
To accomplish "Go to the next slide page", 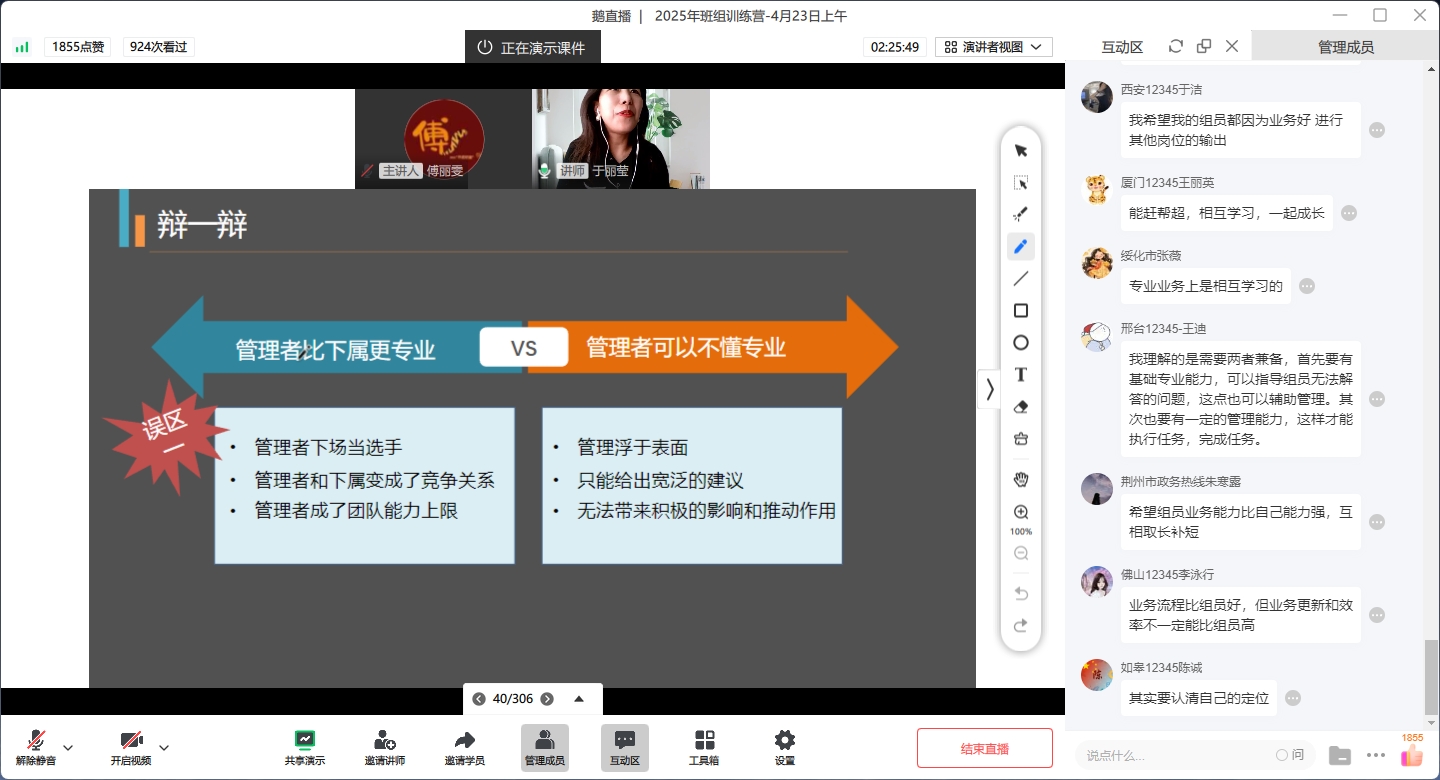I will point(546,699).
